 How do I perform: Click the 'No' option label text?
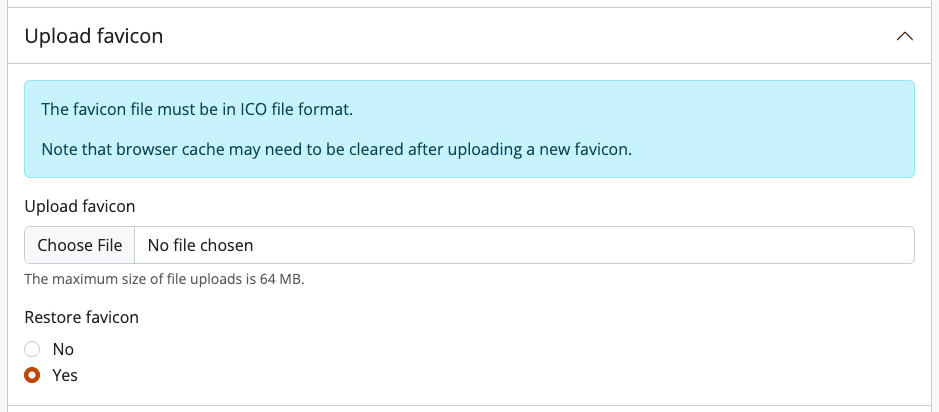coord(63,349)
